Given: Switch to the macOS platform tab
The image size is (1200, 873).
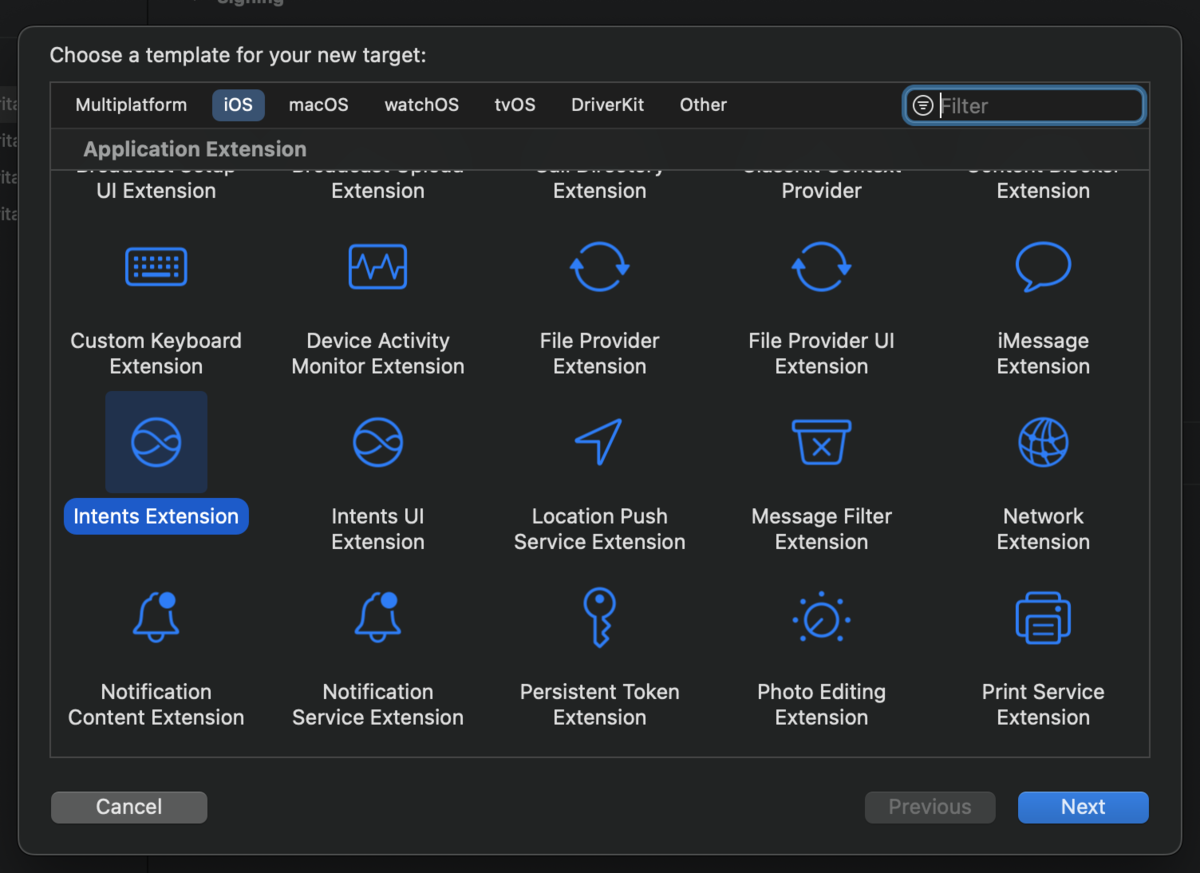Looking at the screenshot, I should point(319,105).
